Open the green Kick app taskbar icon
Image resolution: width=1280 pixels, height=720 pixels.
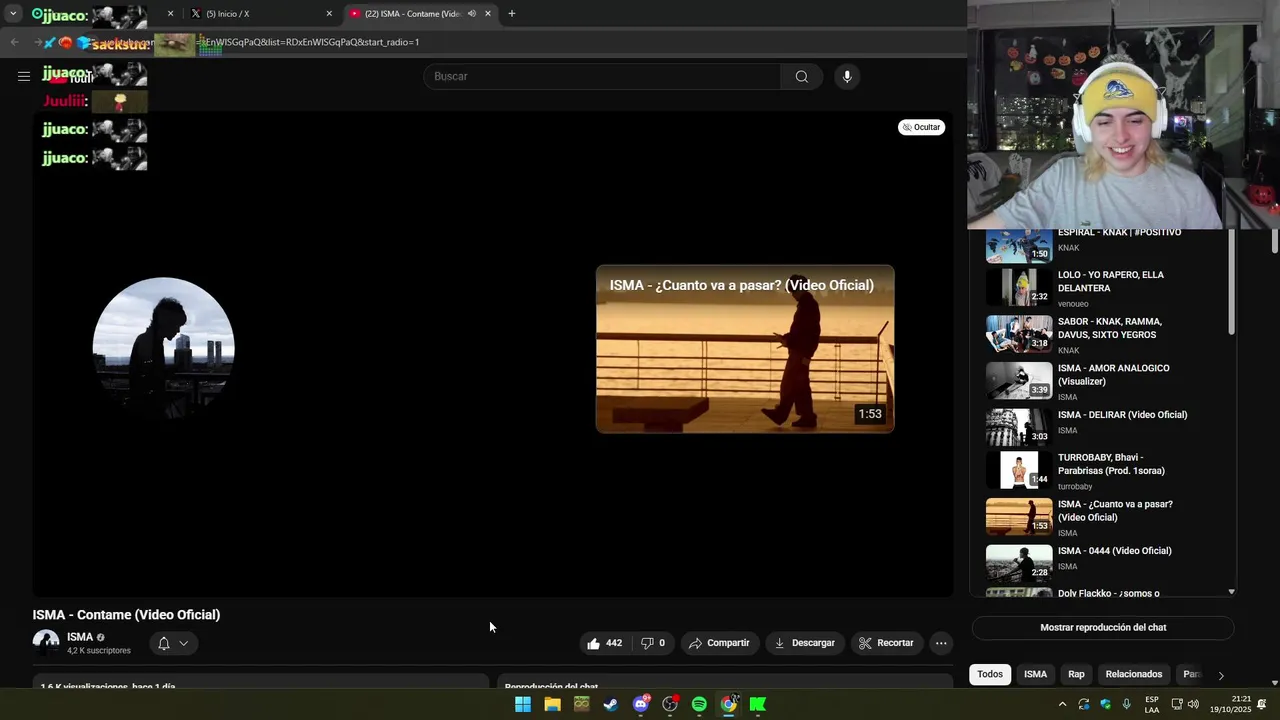[758, 704]
